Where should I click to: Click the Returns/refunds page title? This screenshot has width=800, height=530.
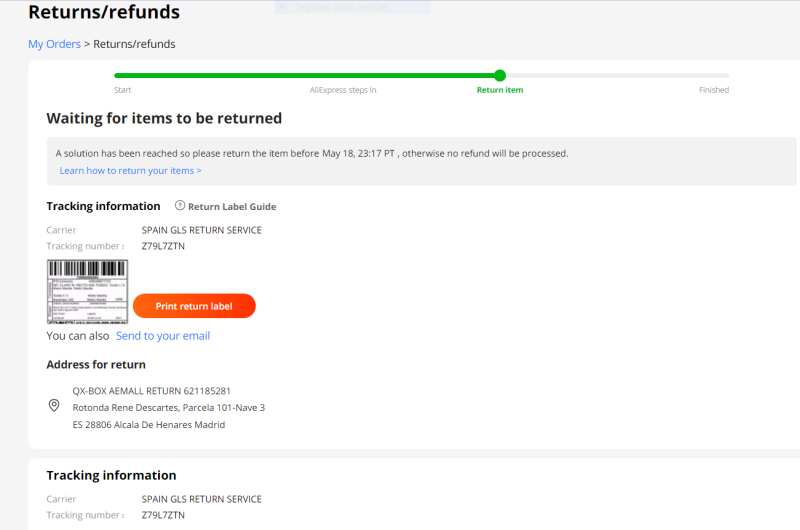[104, 13]
